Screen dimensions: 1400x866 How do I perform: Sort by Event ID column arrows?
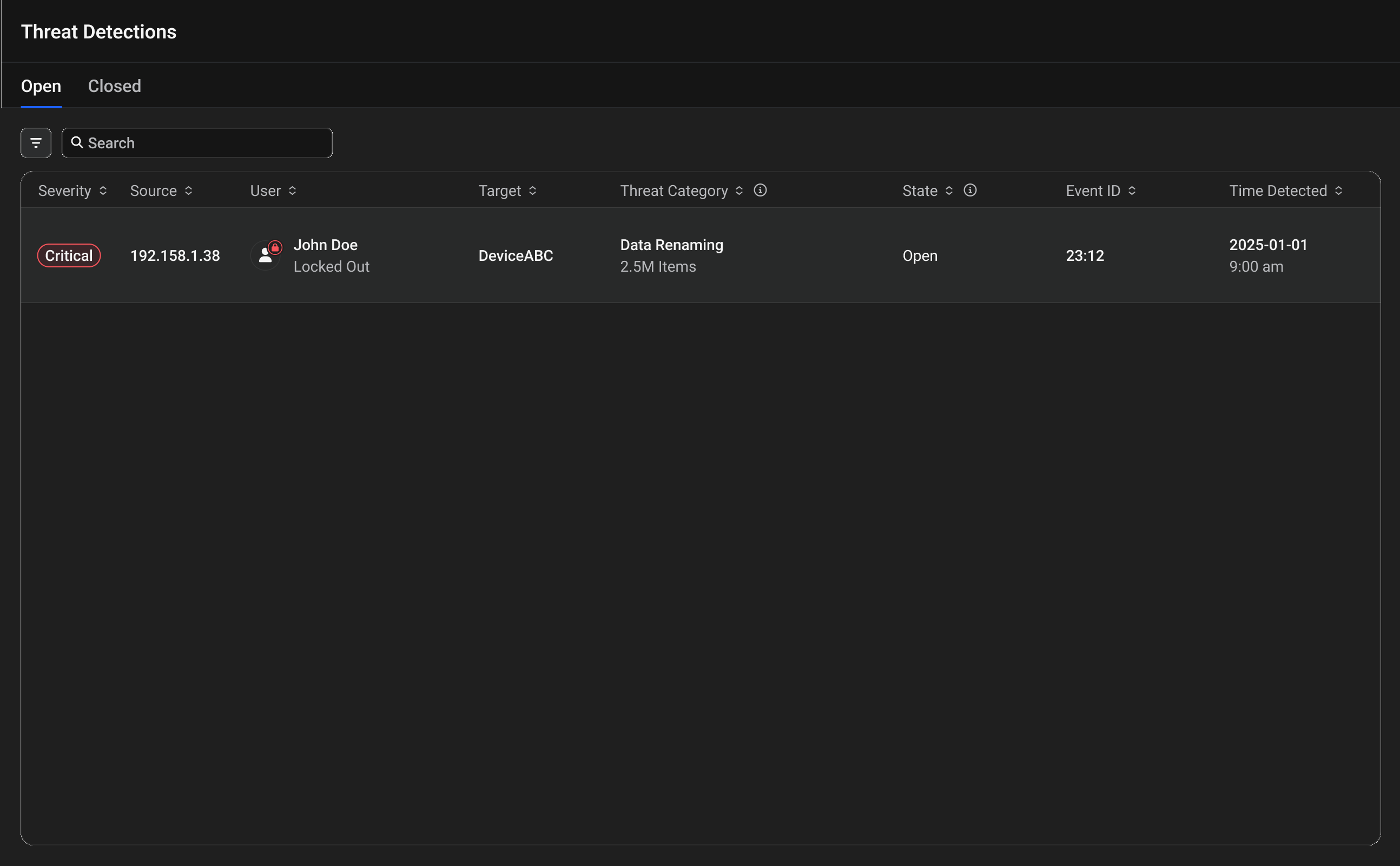click(1132, 191)
